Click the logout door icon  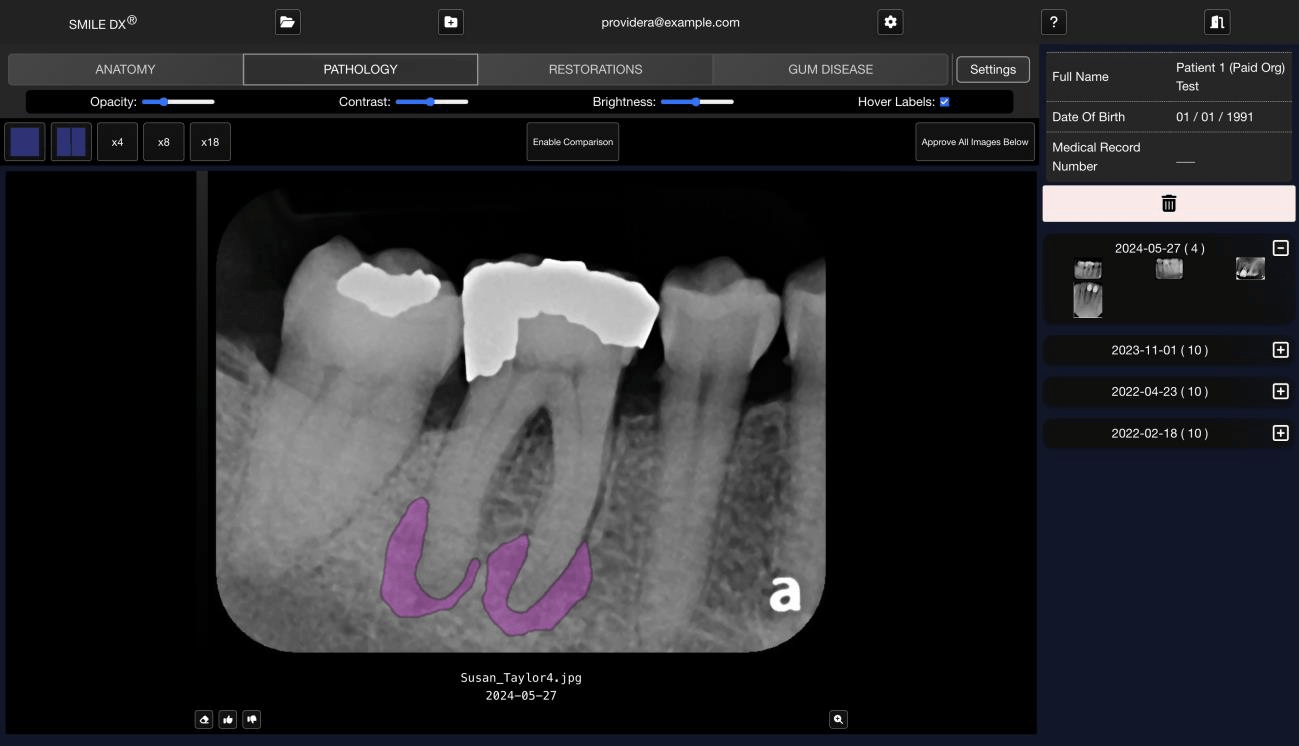coord(1216,22)
